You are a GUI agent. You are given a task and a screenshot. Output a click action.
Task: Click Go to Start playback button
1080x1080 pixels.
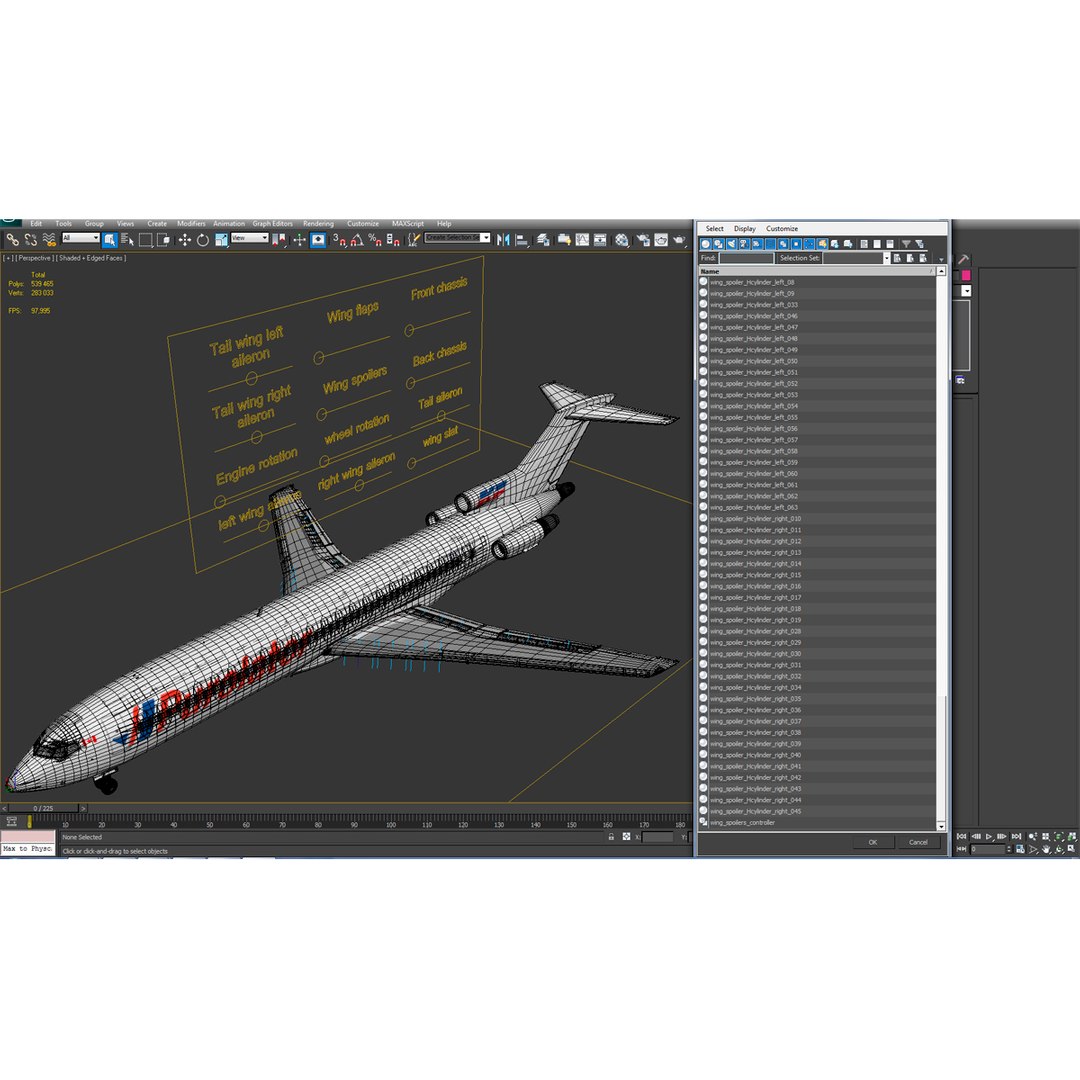962,836
